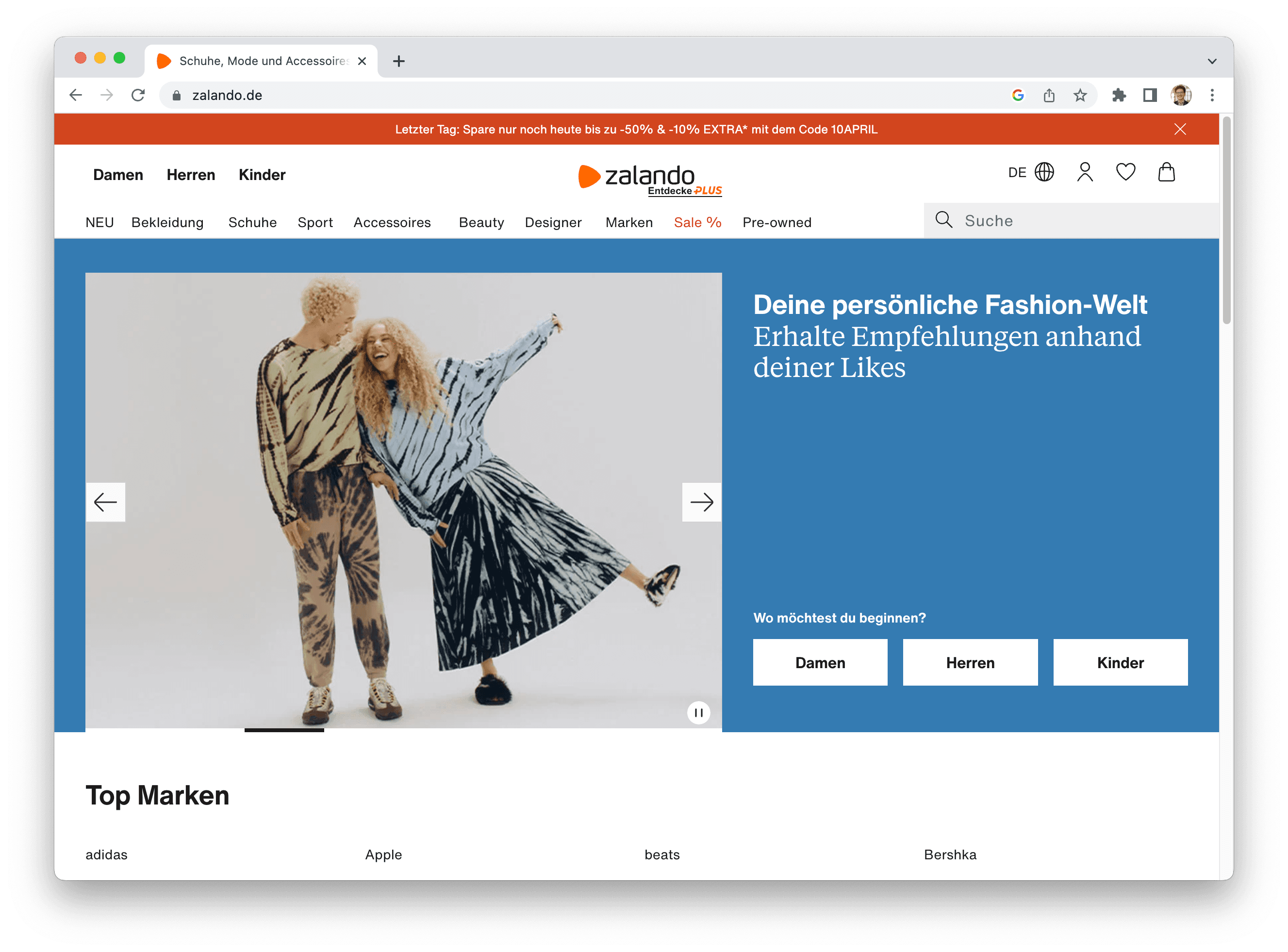The image size is (1288, 952).
Task: Pause the carousel slideshow
Action: click(698, 712)
